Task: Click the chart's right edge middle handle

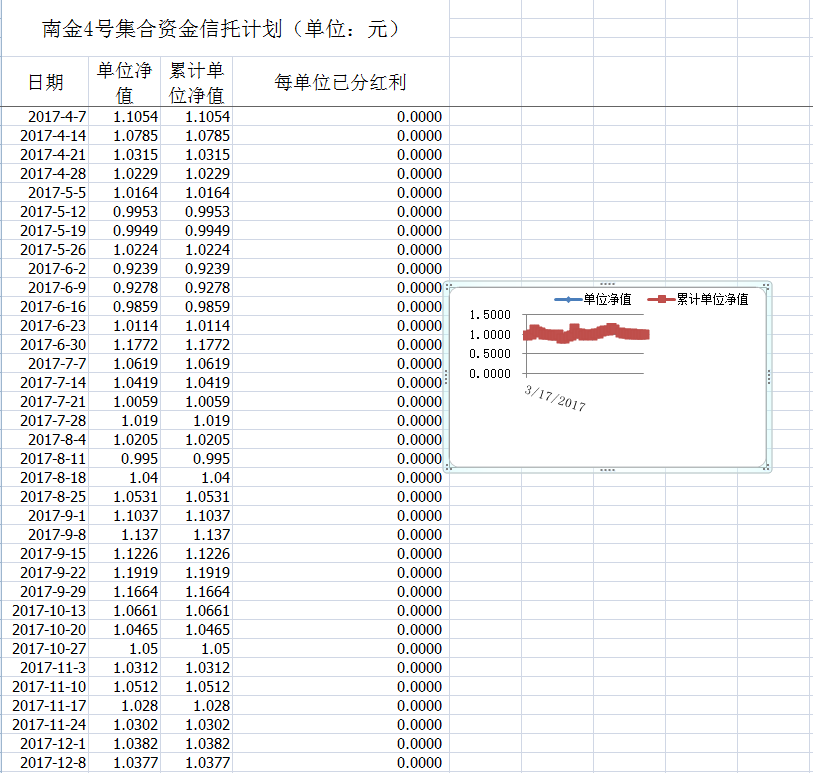Action: (767, 376)
